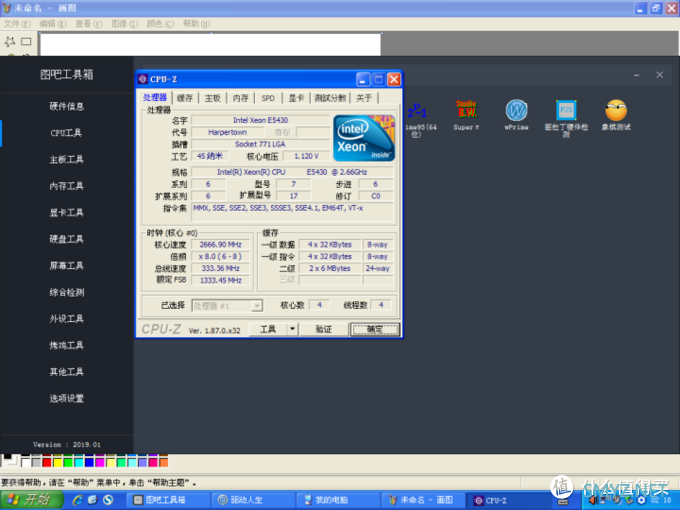Select 烤鸡工具 in toolbox sidebar

pyautogui.click(x=66, y=345)
